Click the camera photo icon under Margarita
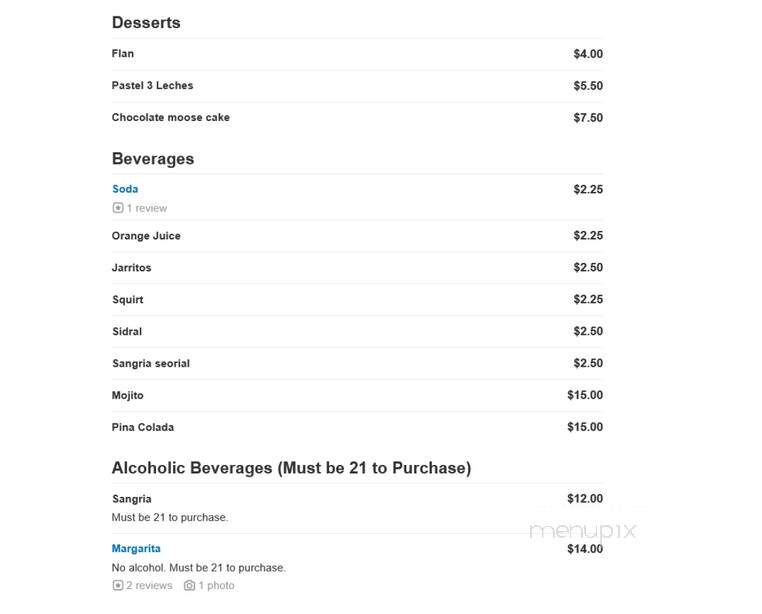 [x=190, y=585]
